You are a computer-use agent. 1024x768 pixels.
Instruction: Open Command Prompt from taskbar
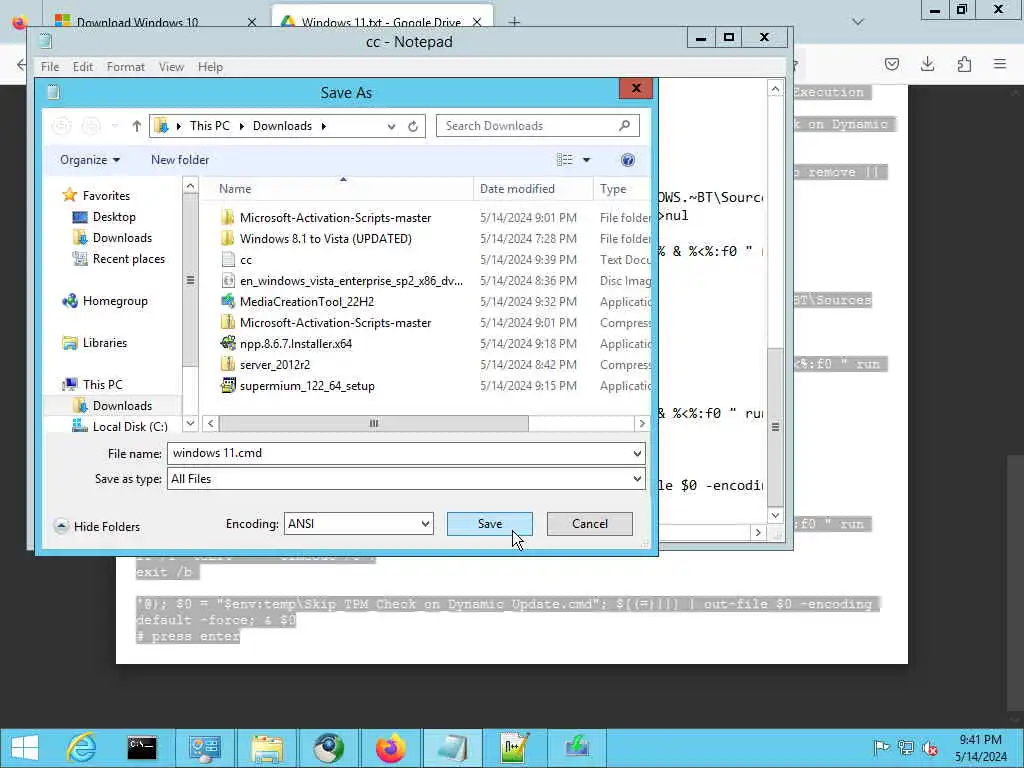[x=142, y=748]
